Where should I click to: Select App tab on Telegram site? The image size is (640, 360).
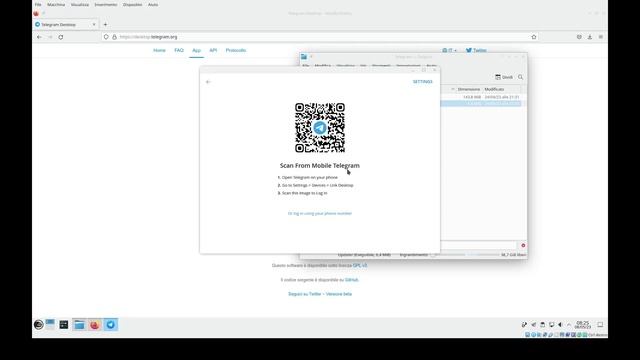[196, 50]
